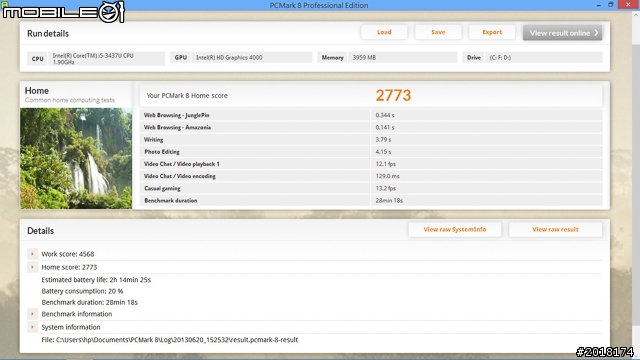Click the Intel HD Graphics 4000 field
This screenshot has height=360, width=640.
[x=252, y=58]
